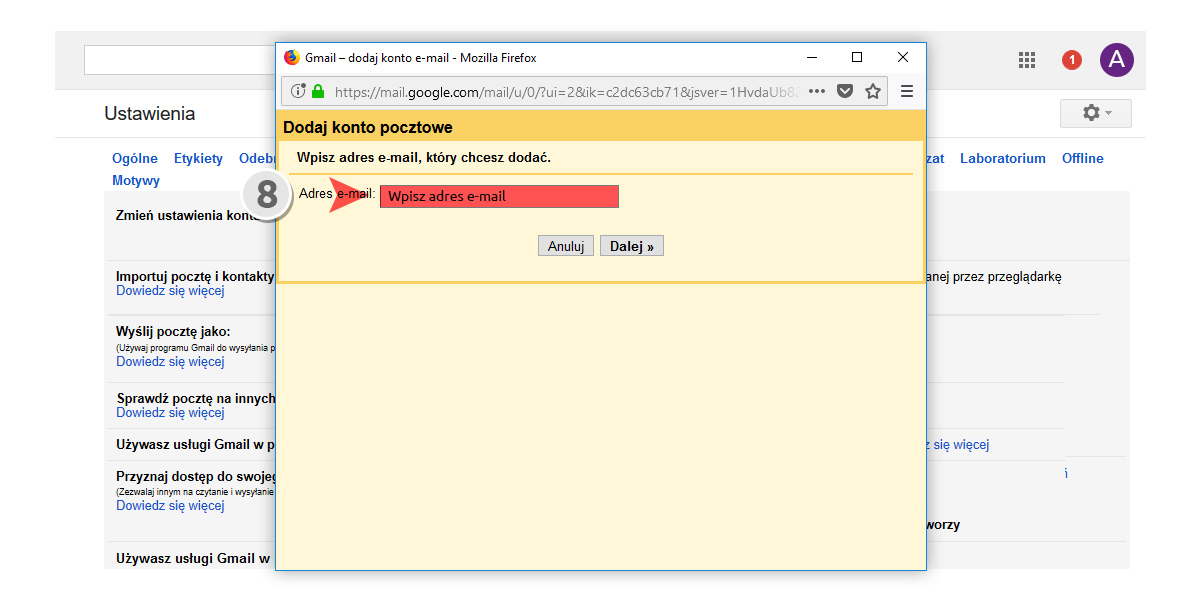The image size is (1200, 600).
Task: Click the Przyznaj dostęp label
Action: click(195, 477)
